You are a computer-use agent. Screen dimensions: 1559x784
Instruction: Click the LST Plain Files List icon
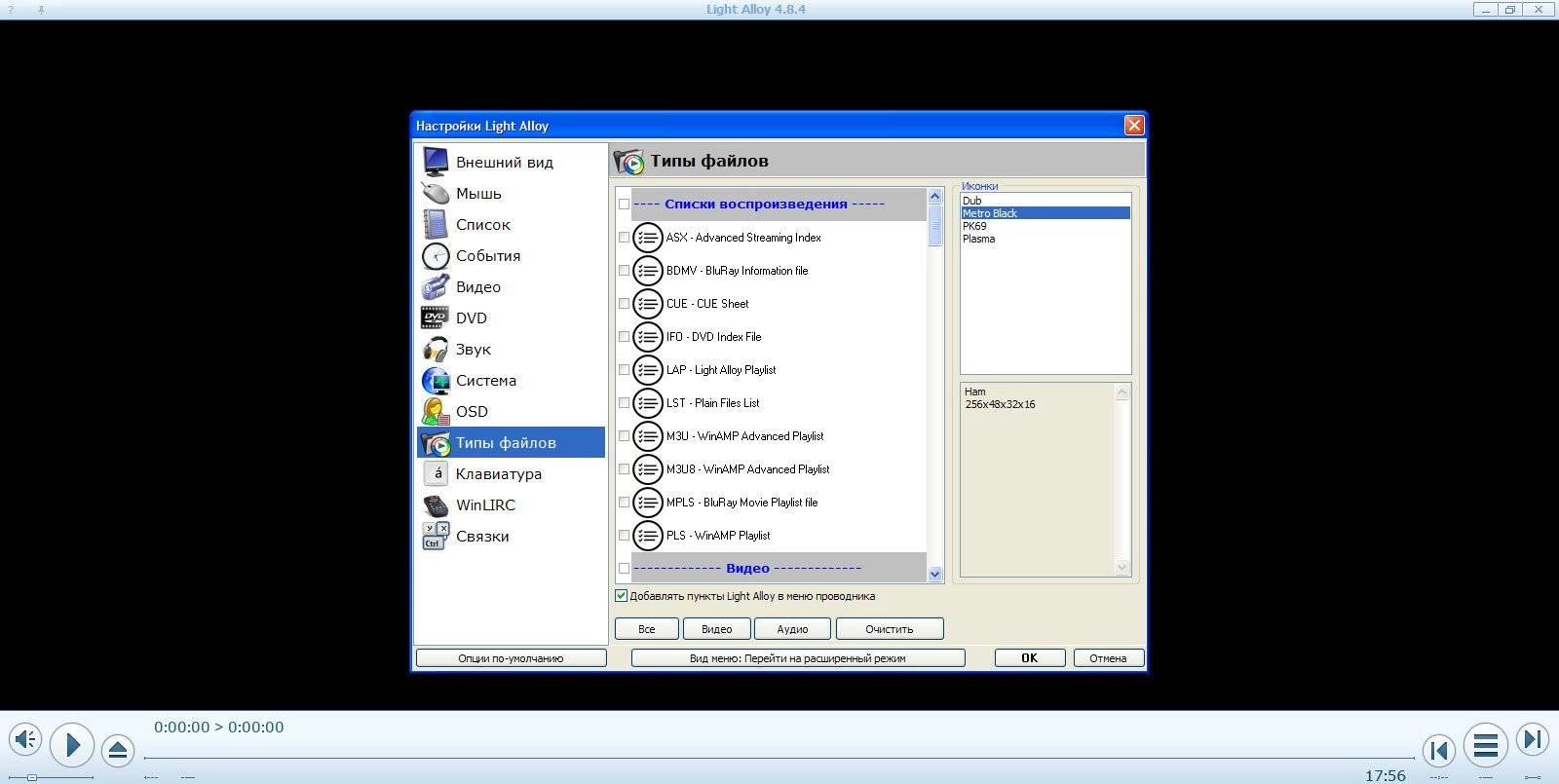click(x=648, y=403)
